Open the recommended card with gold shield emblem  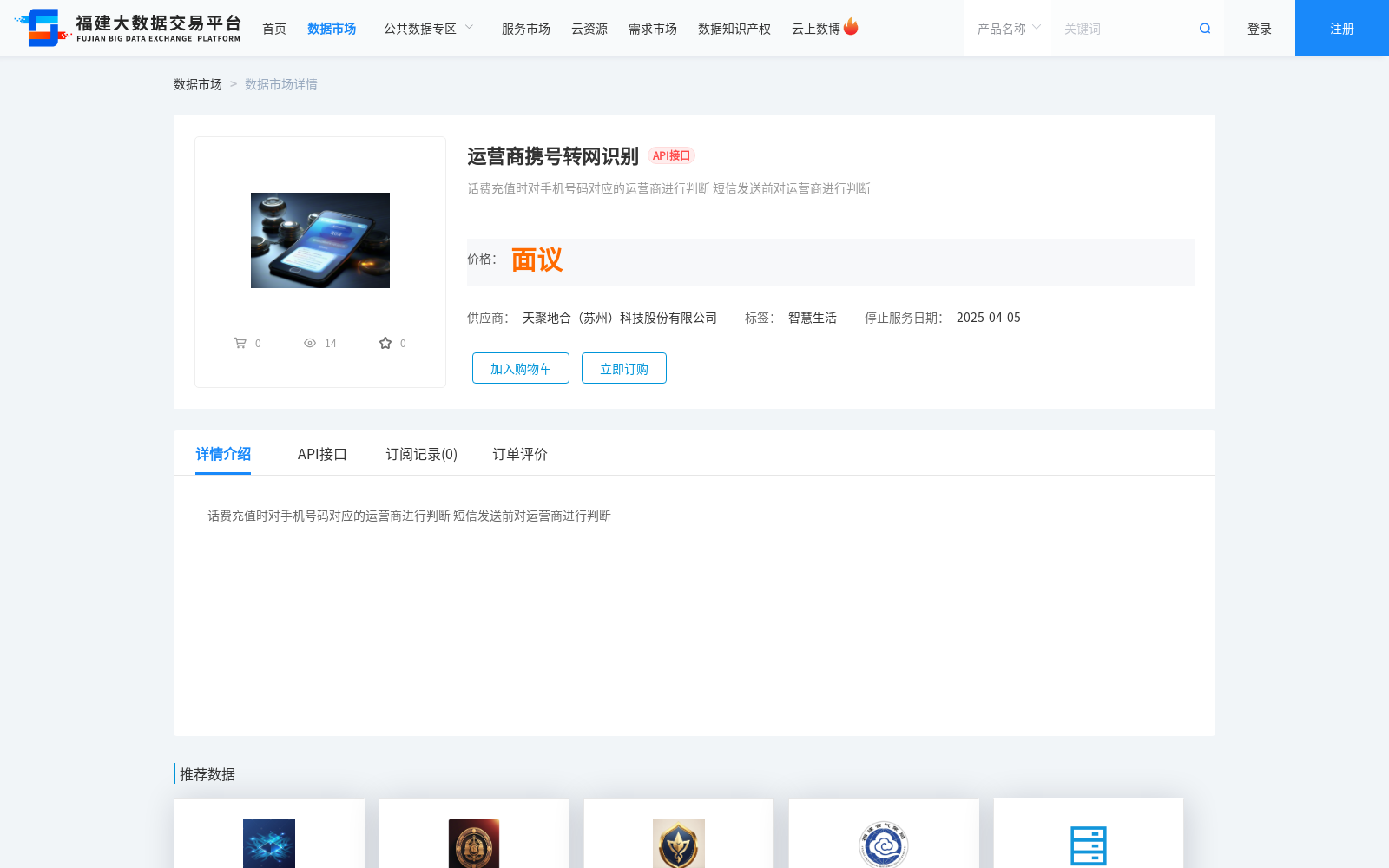pyautogui.click(x=679, y=833)
